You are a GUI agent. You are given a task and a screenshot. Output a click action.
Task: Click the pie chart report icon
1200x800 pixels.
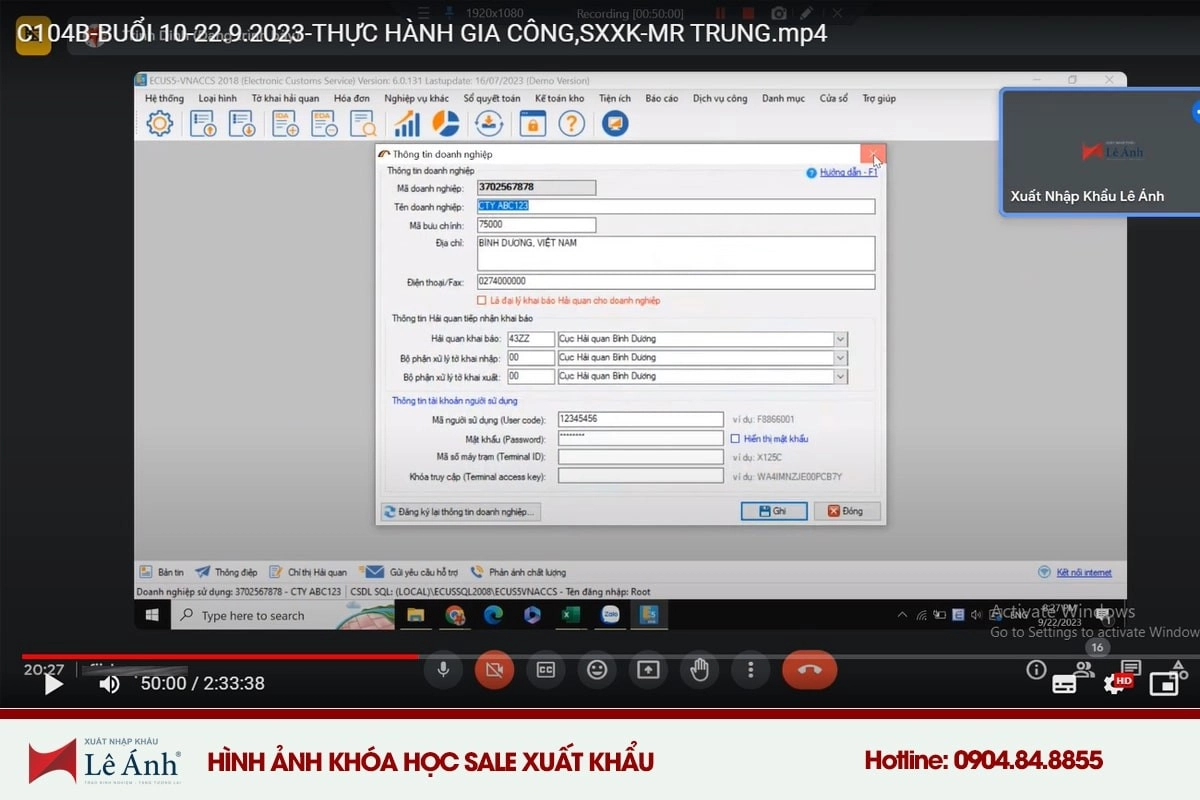tap(445, 123)
